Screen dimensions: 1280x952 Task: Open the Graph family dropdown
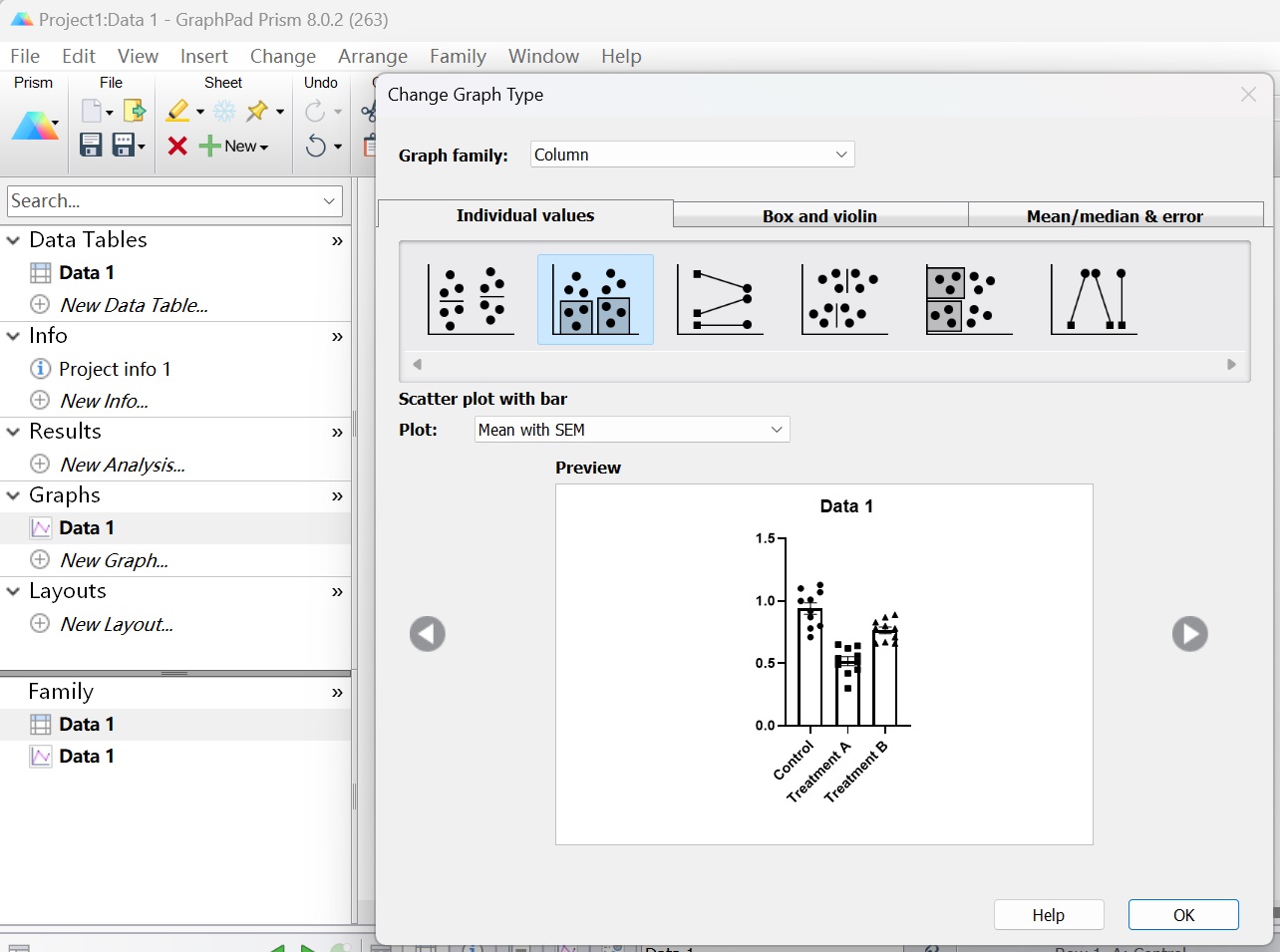click(x=692, y=155)
